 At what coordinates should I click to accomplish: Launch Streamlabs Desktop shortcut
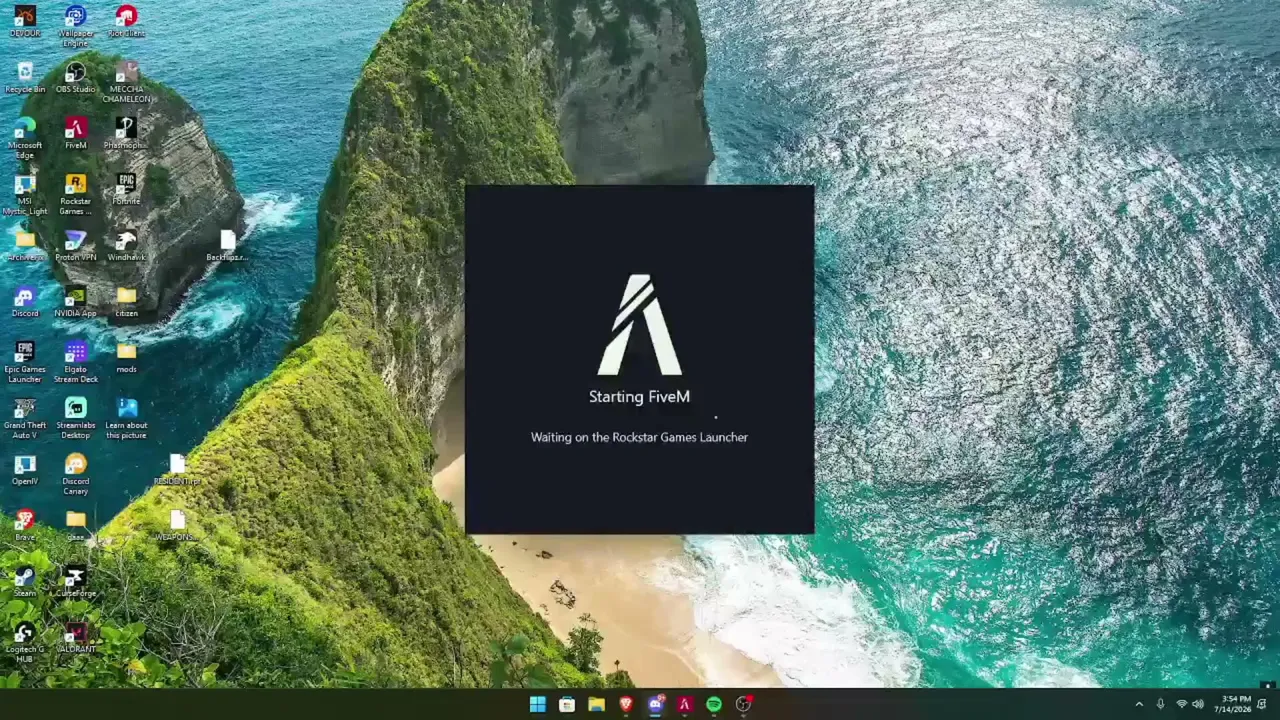75,418
